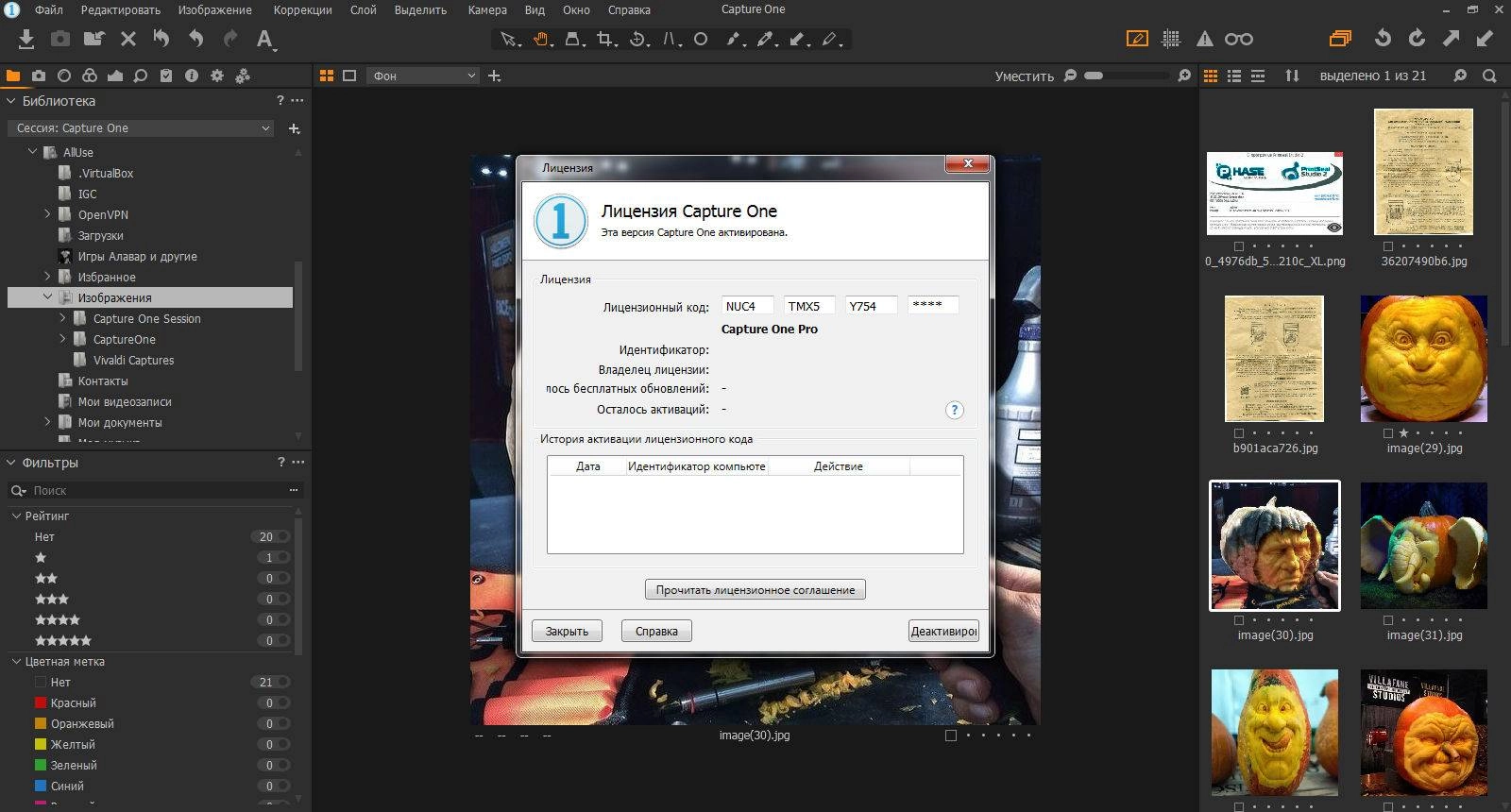Open the Слой menu

point(363,10)
